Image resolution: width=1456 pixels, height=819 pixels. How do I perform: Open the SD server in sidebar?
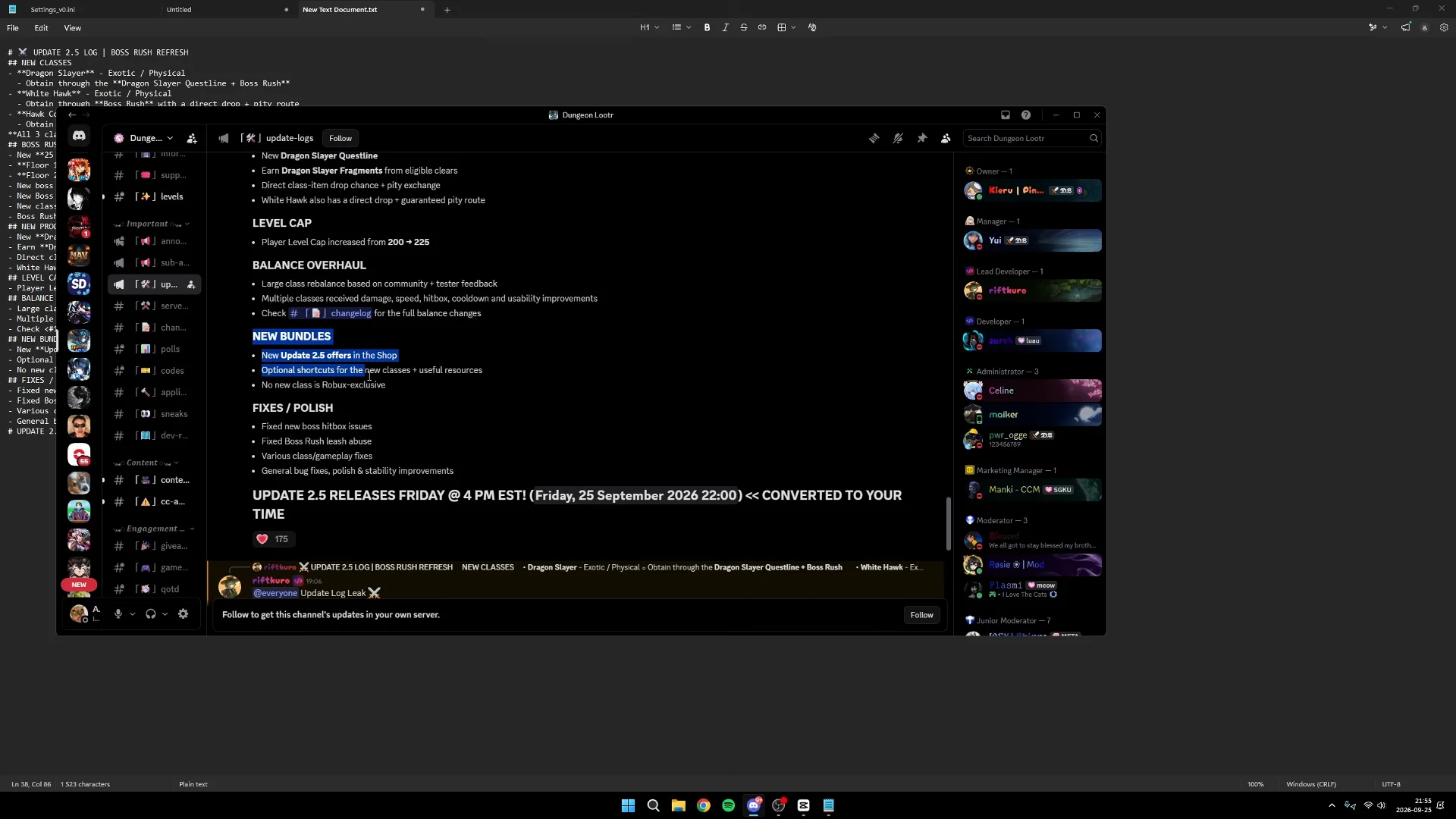pos(79,284)
